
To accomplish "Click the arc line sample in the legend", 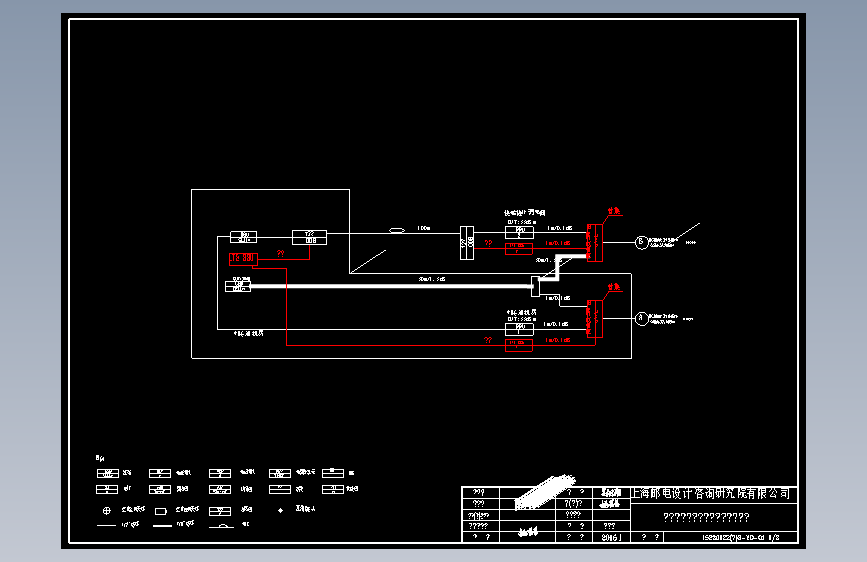I will pyautogui.click(x=221, y=525).
